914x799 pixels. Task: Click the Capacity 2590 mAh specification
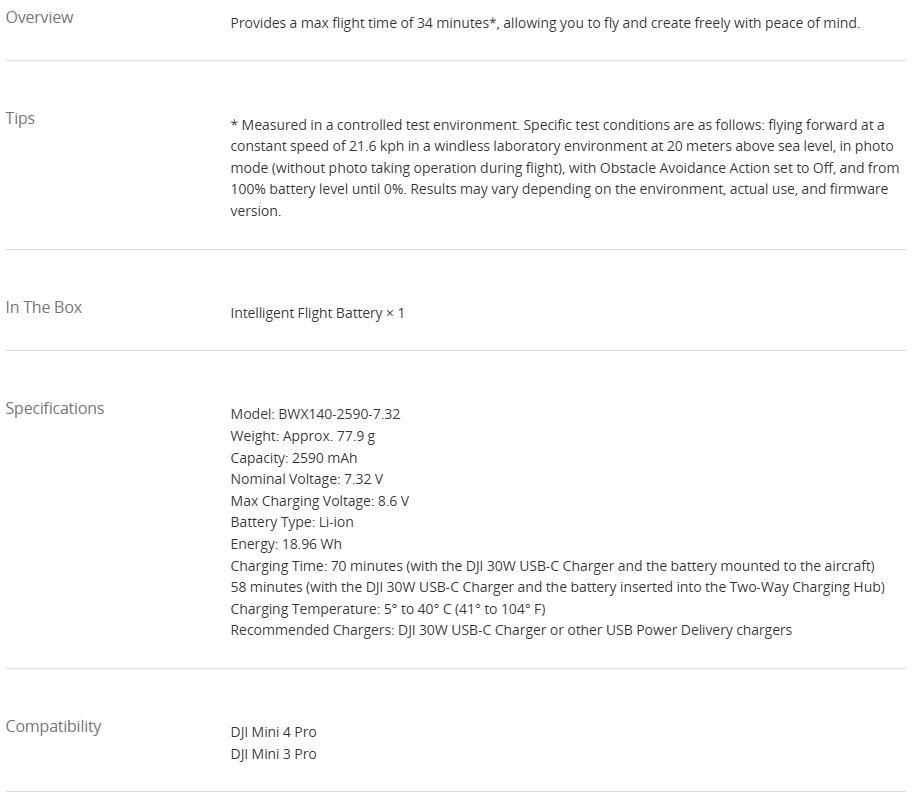pos(293,458)
